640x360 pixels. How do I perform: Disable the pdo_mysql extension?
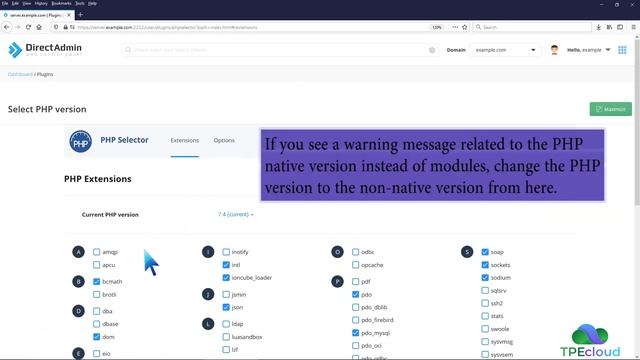point(356,333)
